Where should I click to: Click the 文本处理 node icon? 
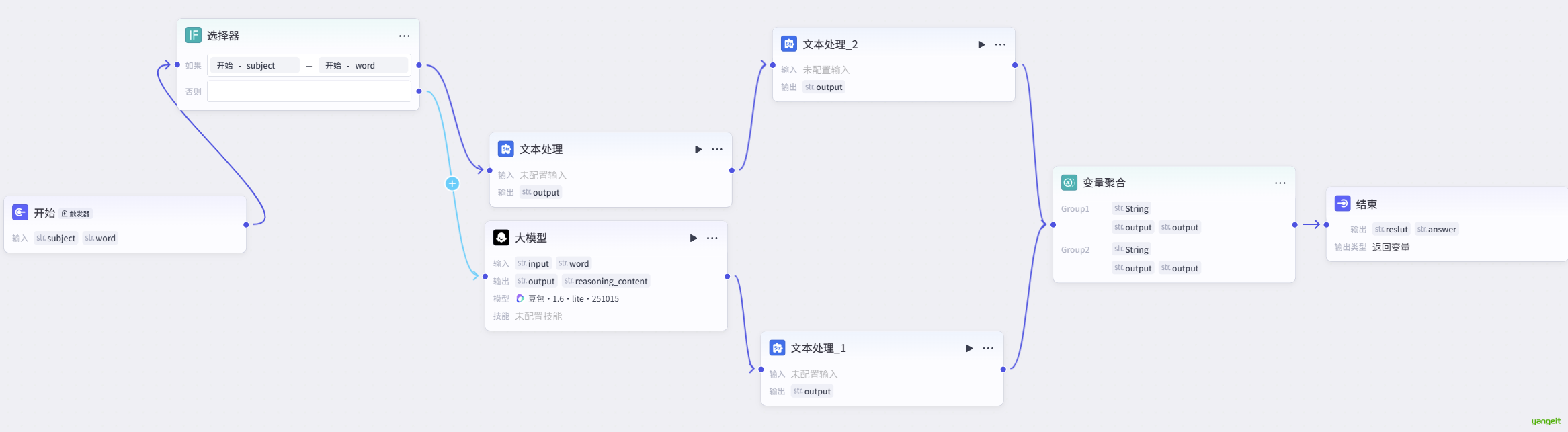pos(505,149)
